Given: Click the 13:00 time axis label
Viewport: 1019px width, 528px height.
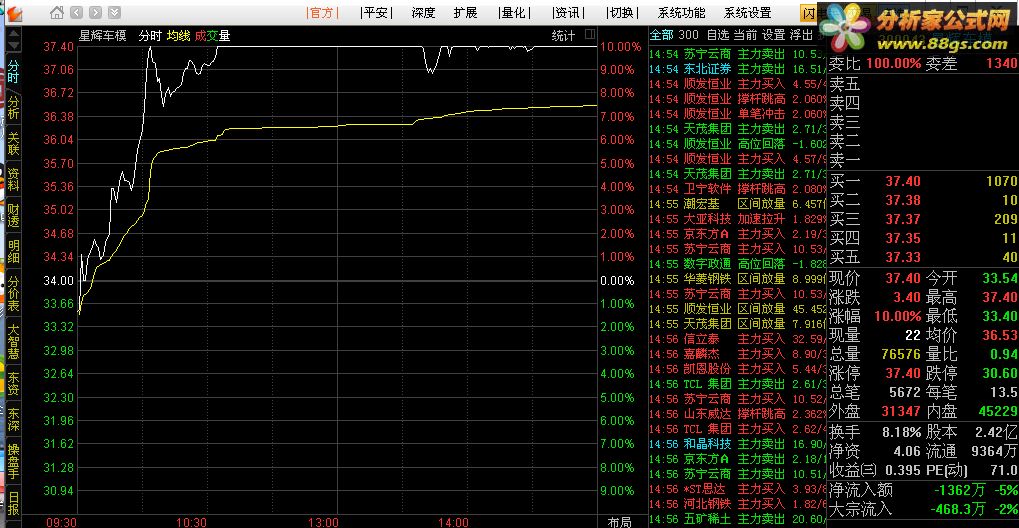Looking at the screenshot, I should click(x=324, y=522).
